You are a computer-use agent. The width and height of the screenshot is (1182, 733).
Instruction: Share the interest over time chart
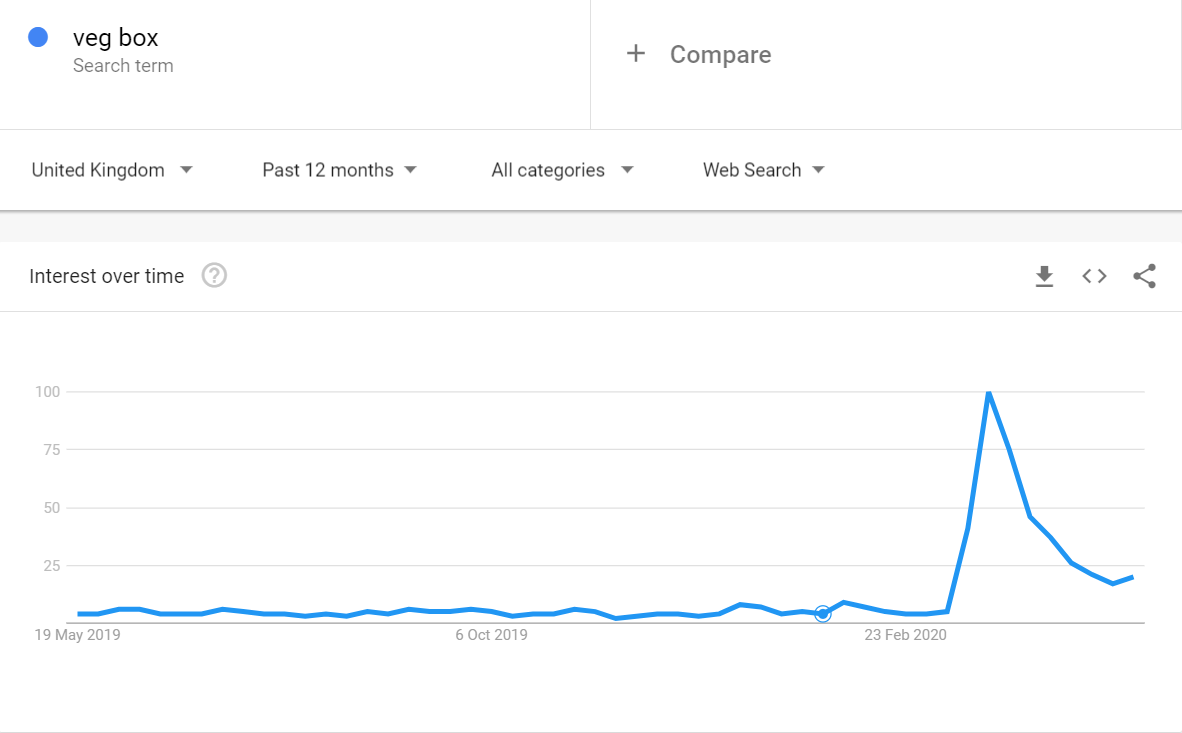[1144, 276]
